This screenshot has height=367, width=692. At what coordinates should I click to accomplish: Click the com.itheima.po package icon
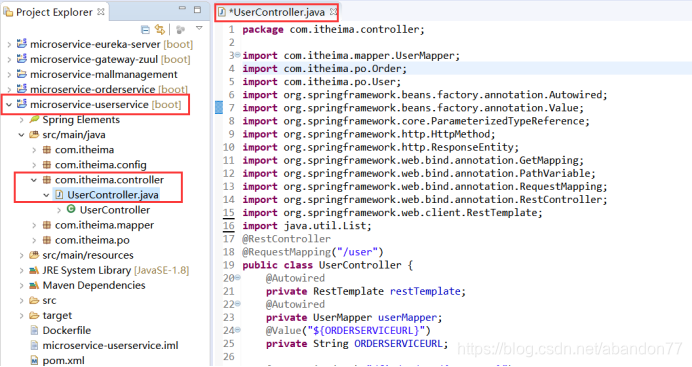[x=46, y=240]
